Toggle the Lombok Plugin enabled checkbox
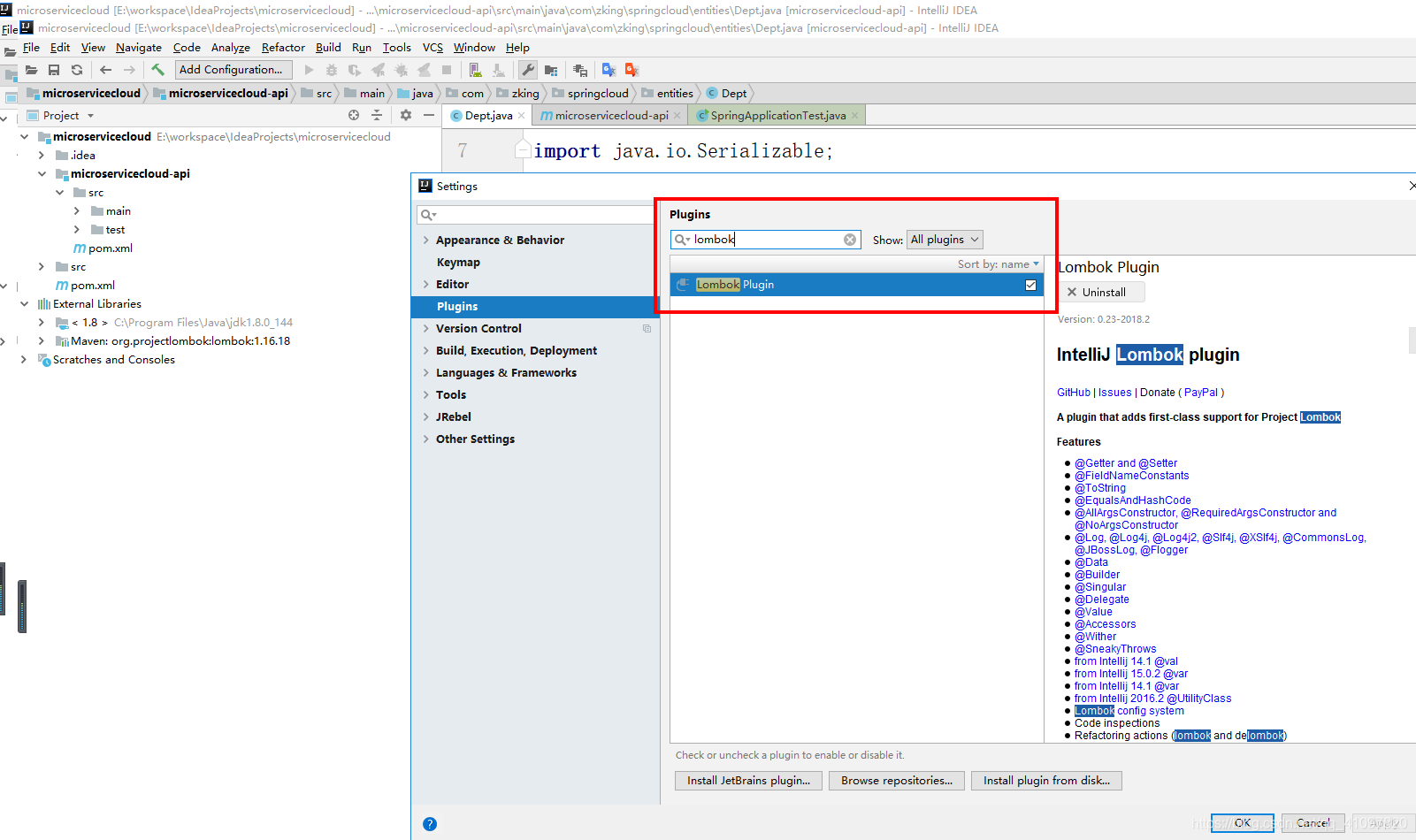This screenshot has width=1416, height=840. 1030,285
